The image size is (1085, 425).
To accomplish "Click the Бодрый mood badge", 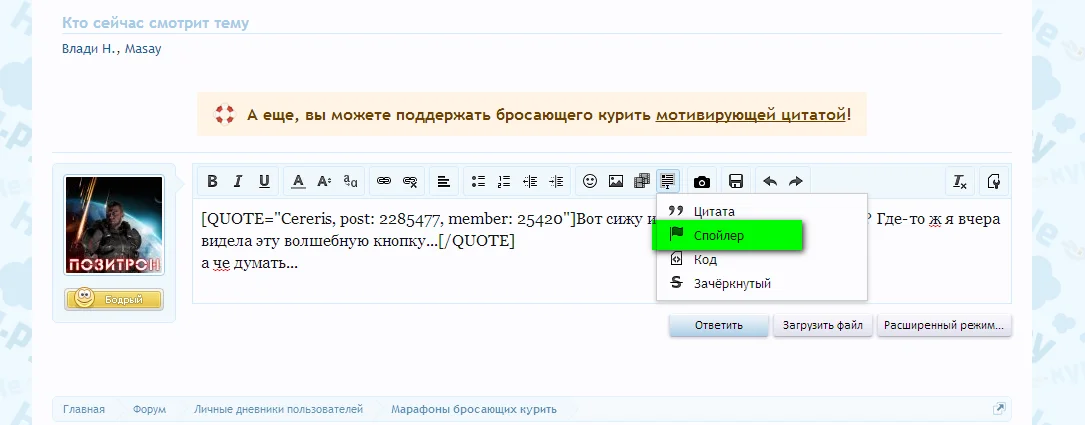I will coord(114,299).
